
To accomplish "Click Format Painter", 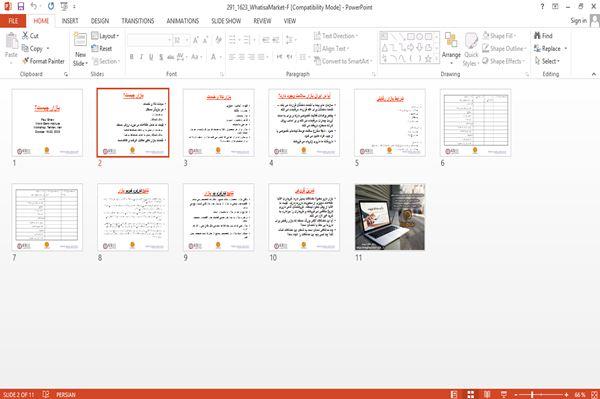I will [43, 61].
